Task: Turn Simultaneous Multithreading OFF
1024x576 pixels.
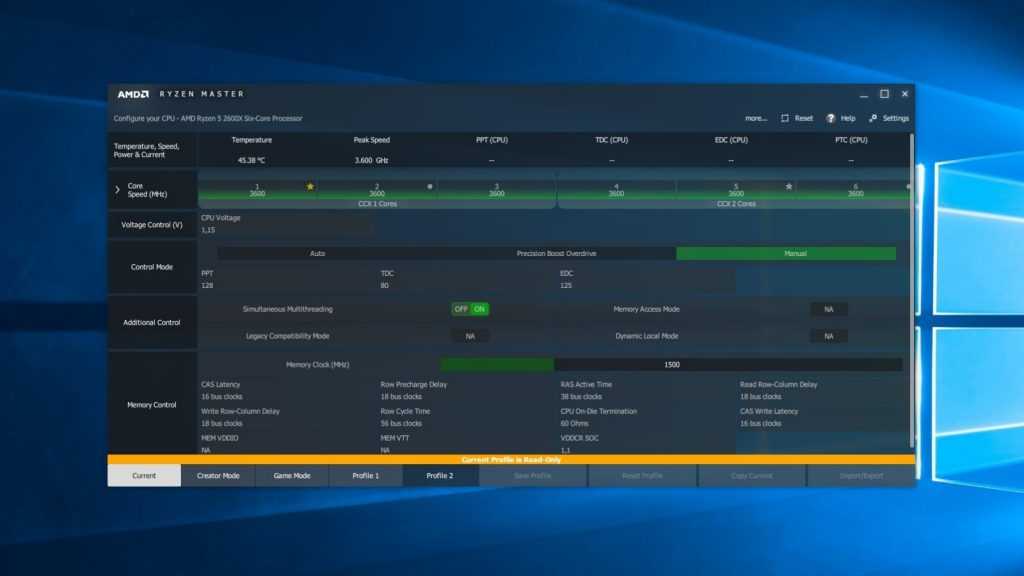Action: [461, 309]
